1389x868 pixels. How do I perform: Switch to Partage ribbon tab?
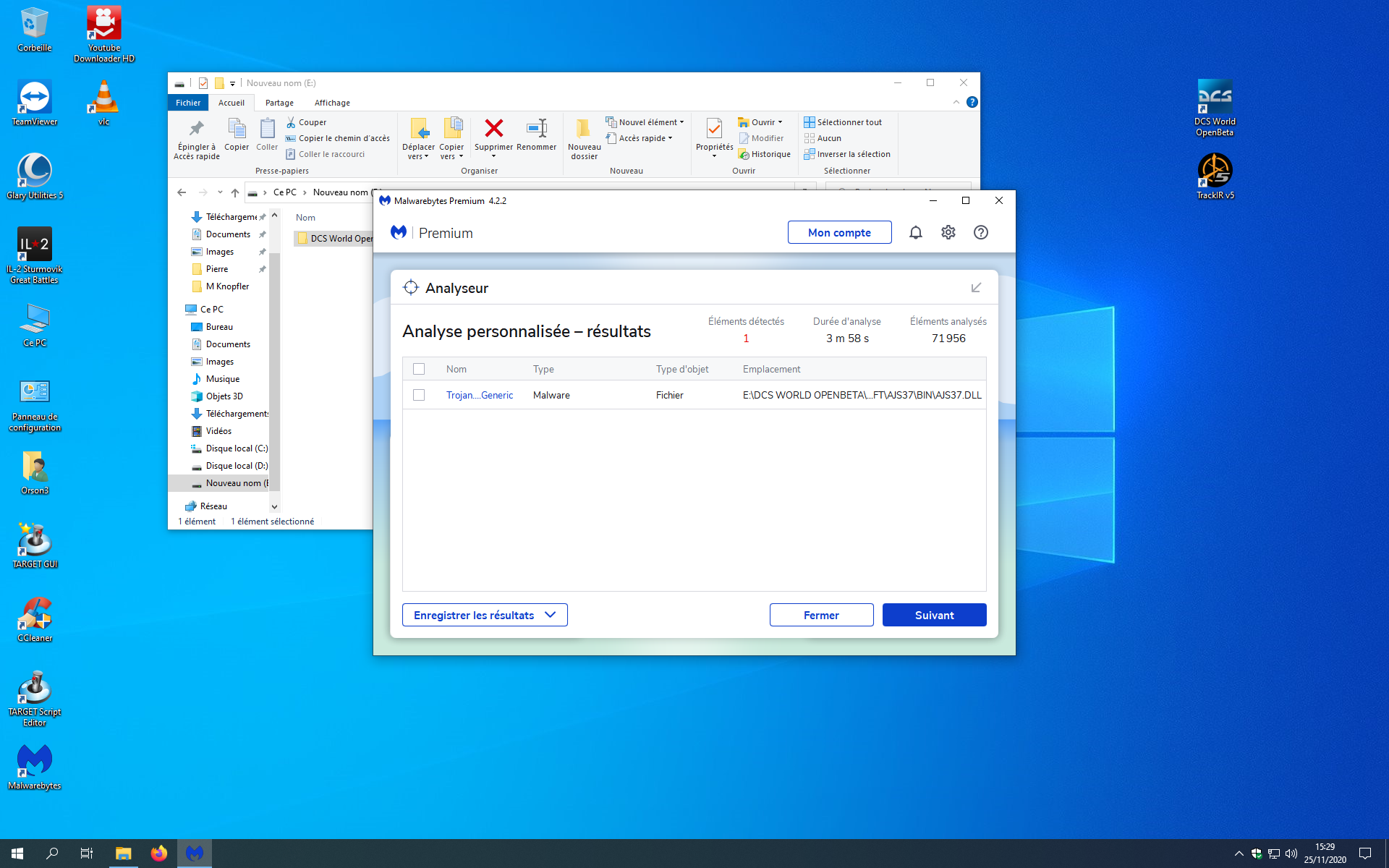[x=279, y=103]
